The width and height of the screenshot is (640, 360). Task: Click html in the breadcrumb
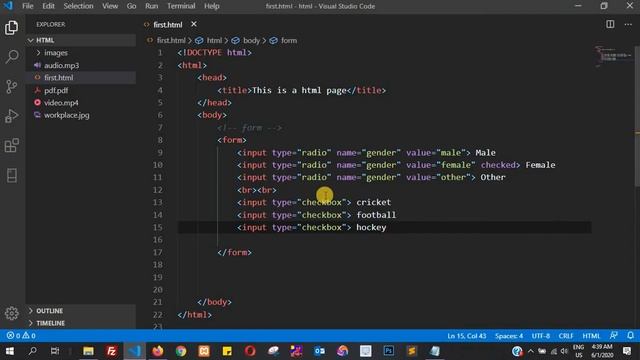click(214, 40)
